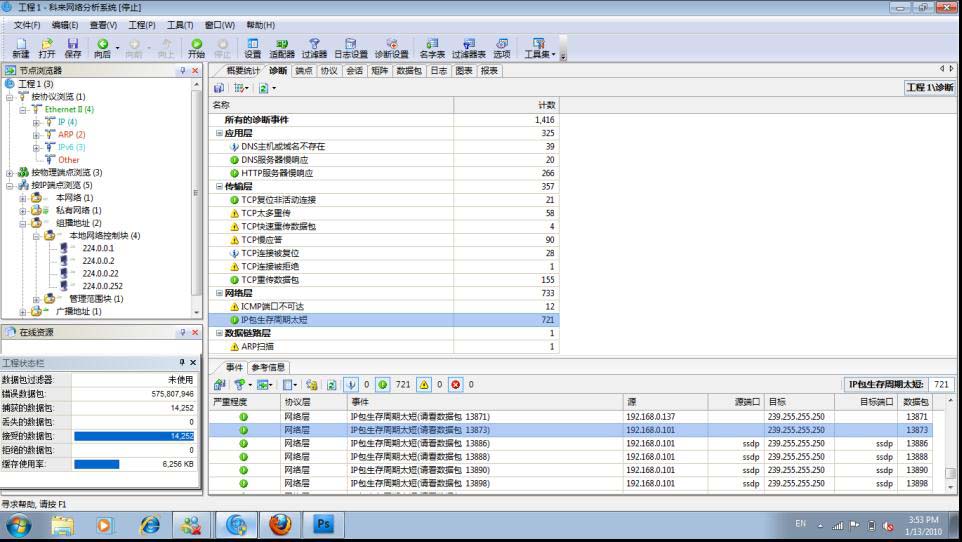Open the 适配器 (Adapter) toolbar icon

click(x=282, y=48)
